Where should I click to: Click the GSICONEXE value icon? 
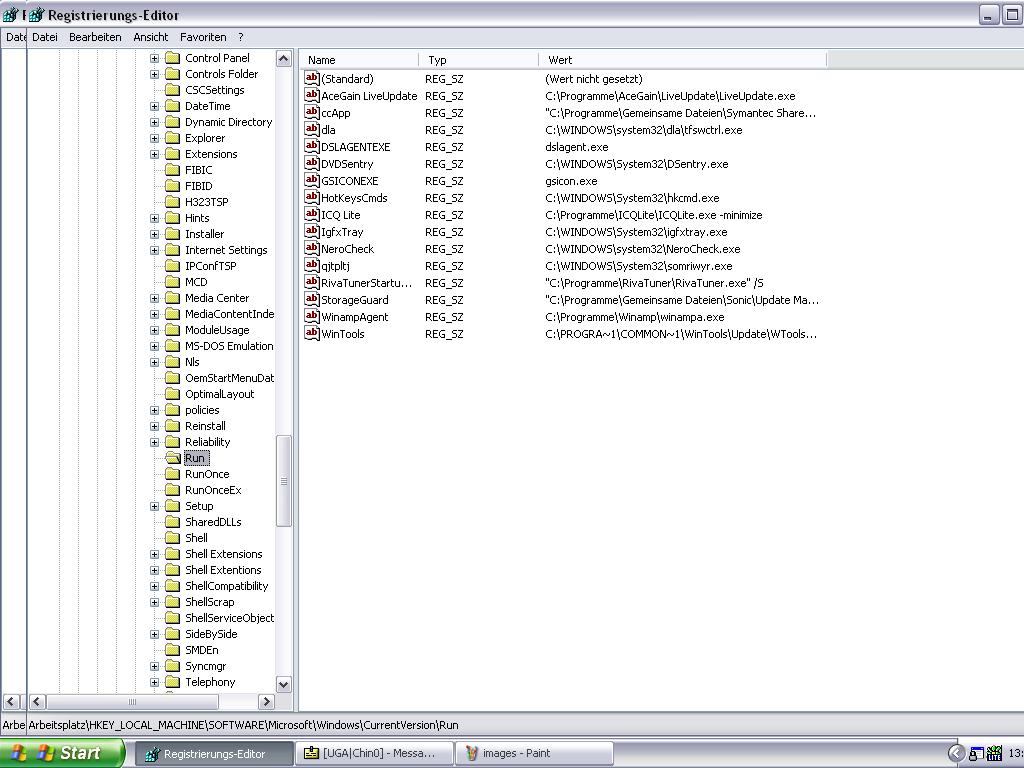point(312,180)
